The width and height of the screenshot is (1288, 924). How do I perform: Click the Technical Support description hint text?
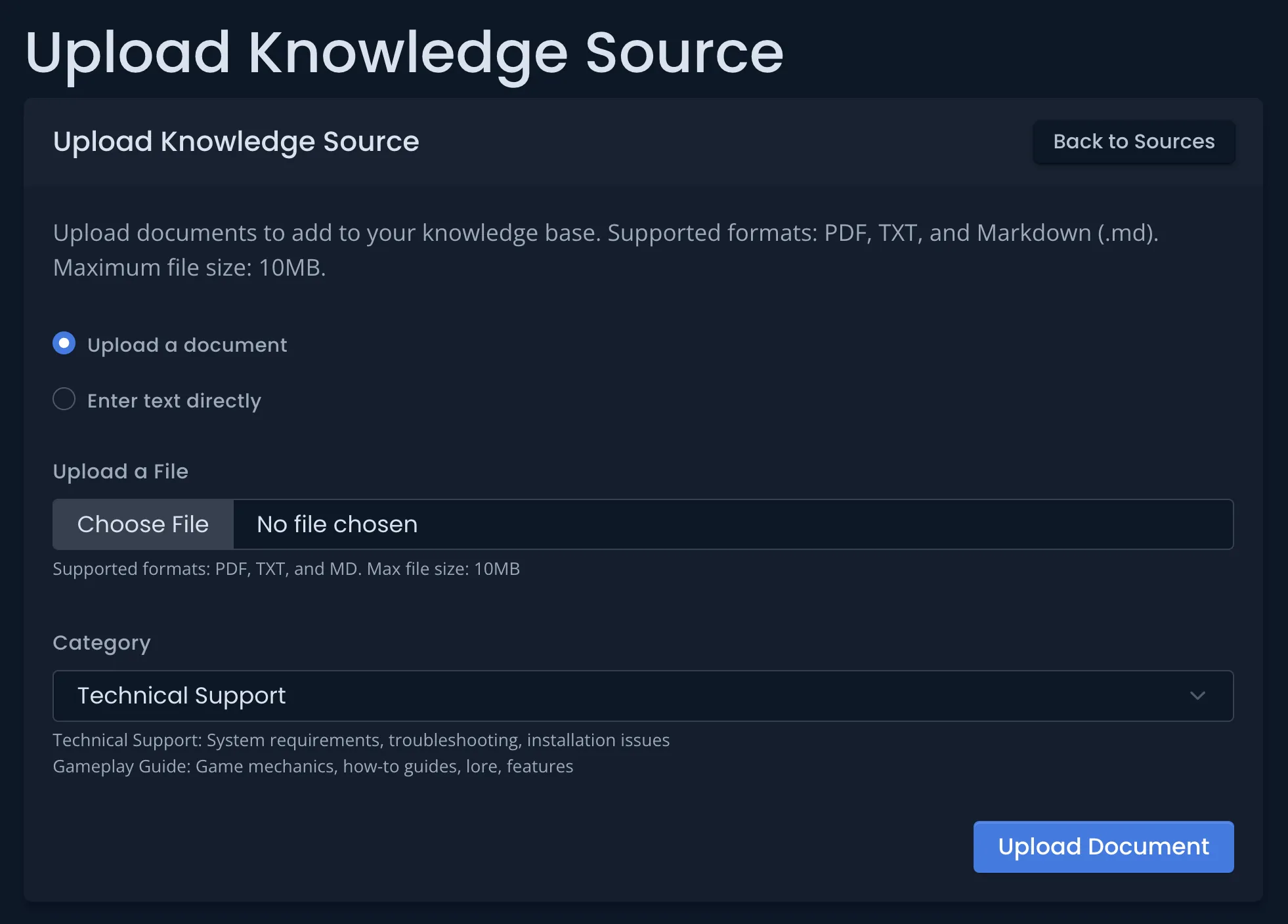[x=361, y=740]
